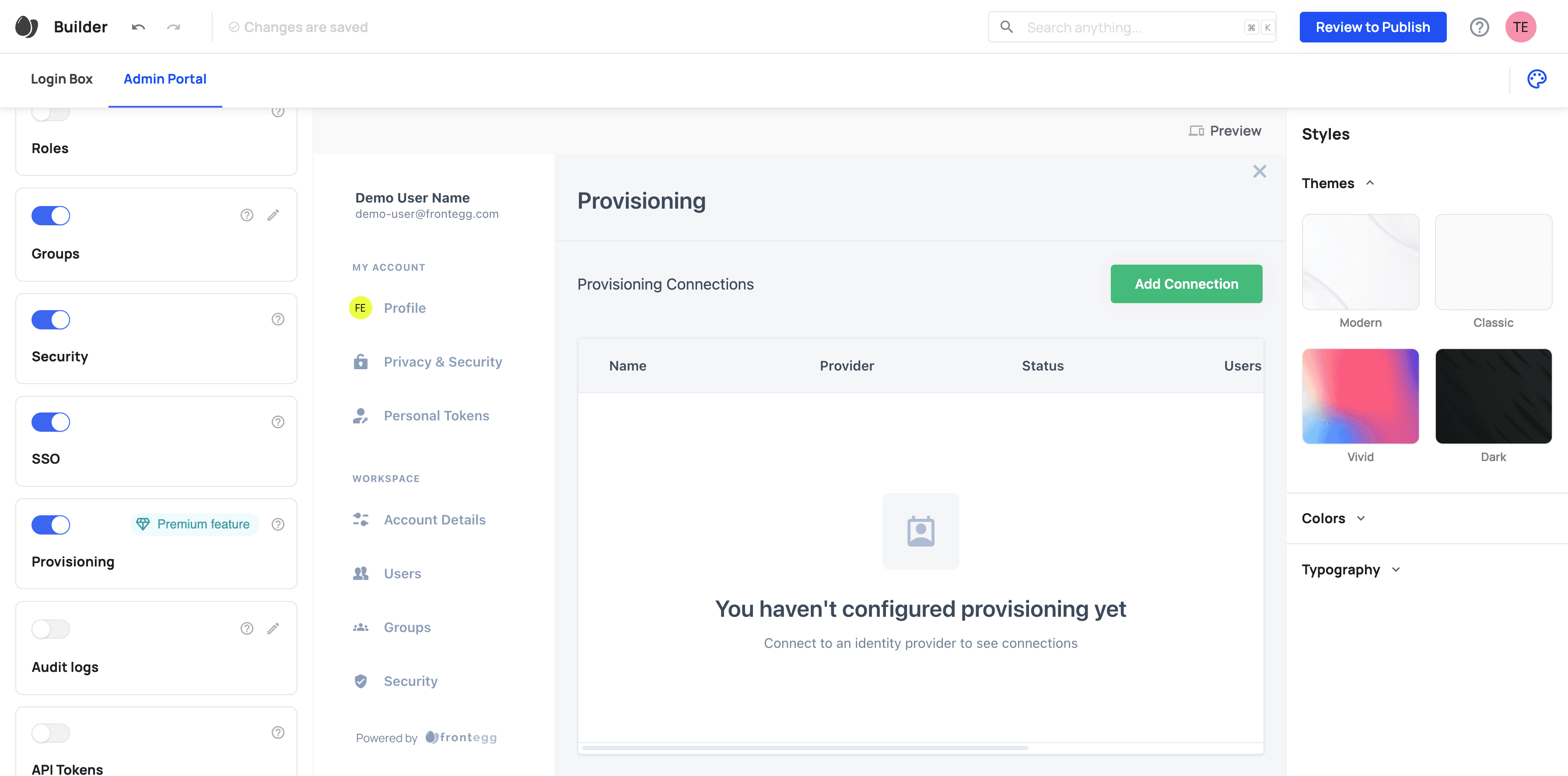
Task: Click the Premium feature badge
Action: click(x=194, y=524)
